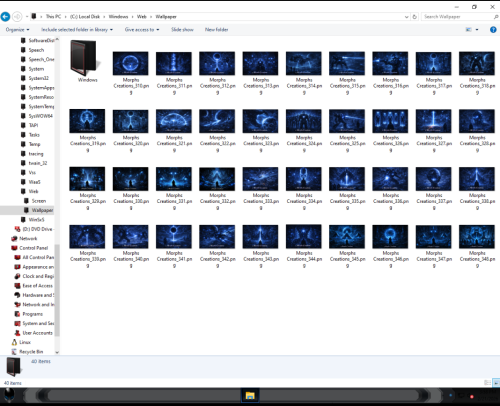Select Web breadcrumb in address bar
Screen dimensions: 500x406
click(x=142, y=16)
